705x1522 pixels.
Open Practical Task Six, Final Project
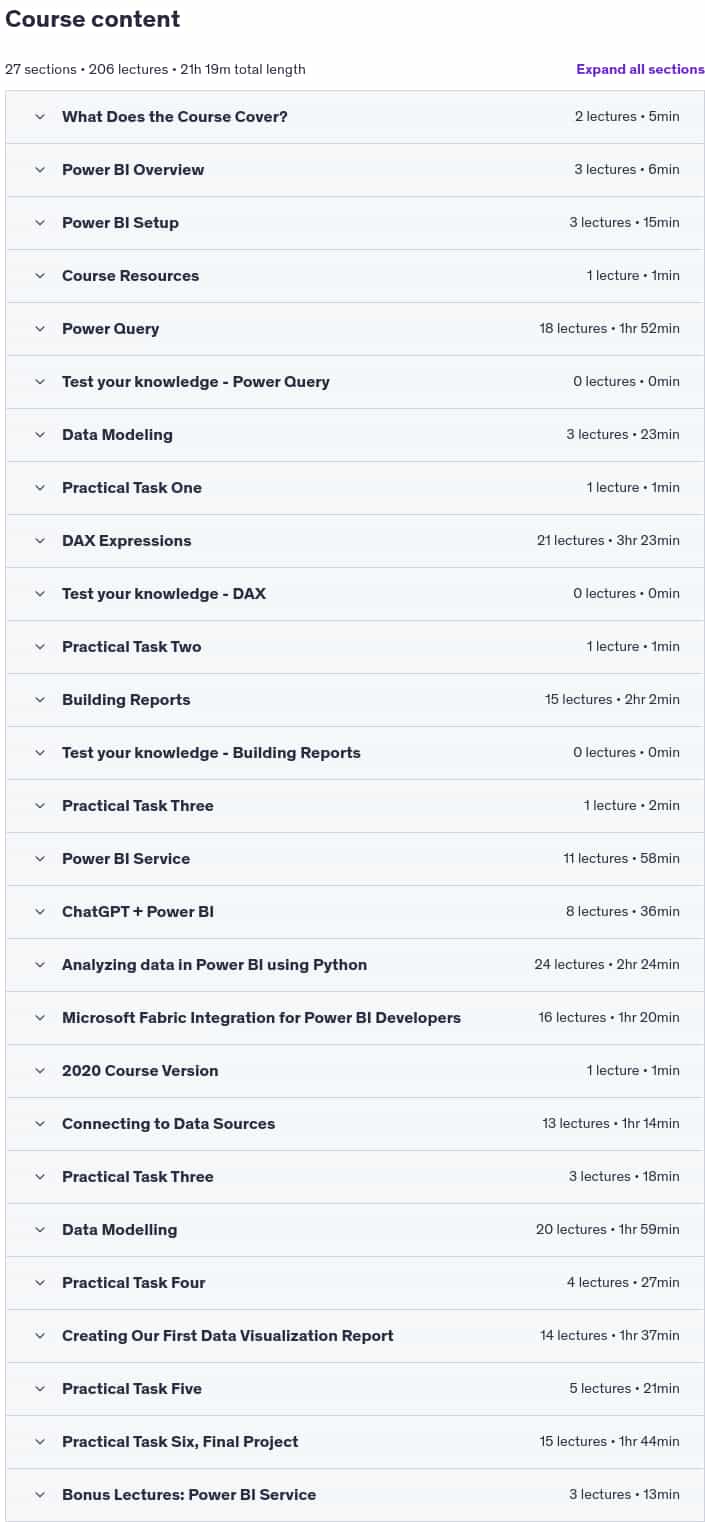click(355, 1442)
